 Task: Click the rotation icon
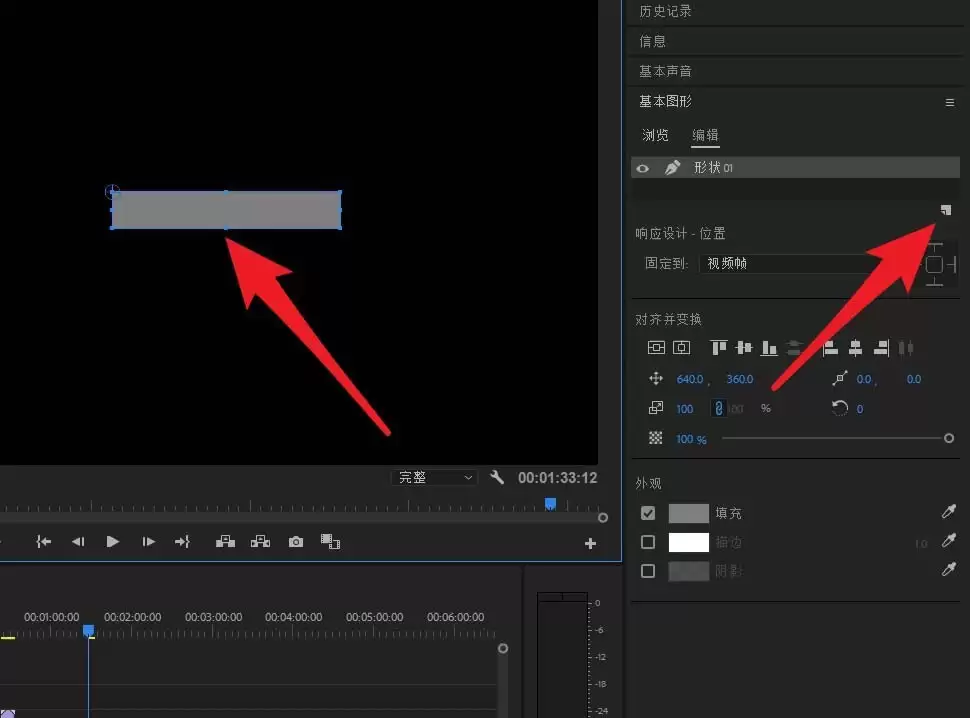tap(839, 408)
